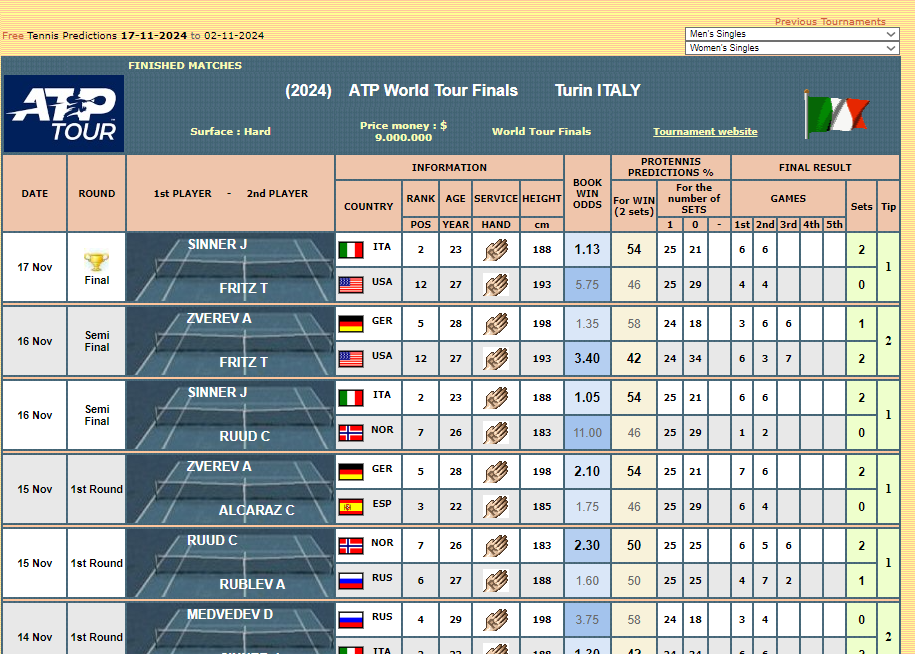Click Fritz's 3.40 odds in semifinal

coord(587,359)
